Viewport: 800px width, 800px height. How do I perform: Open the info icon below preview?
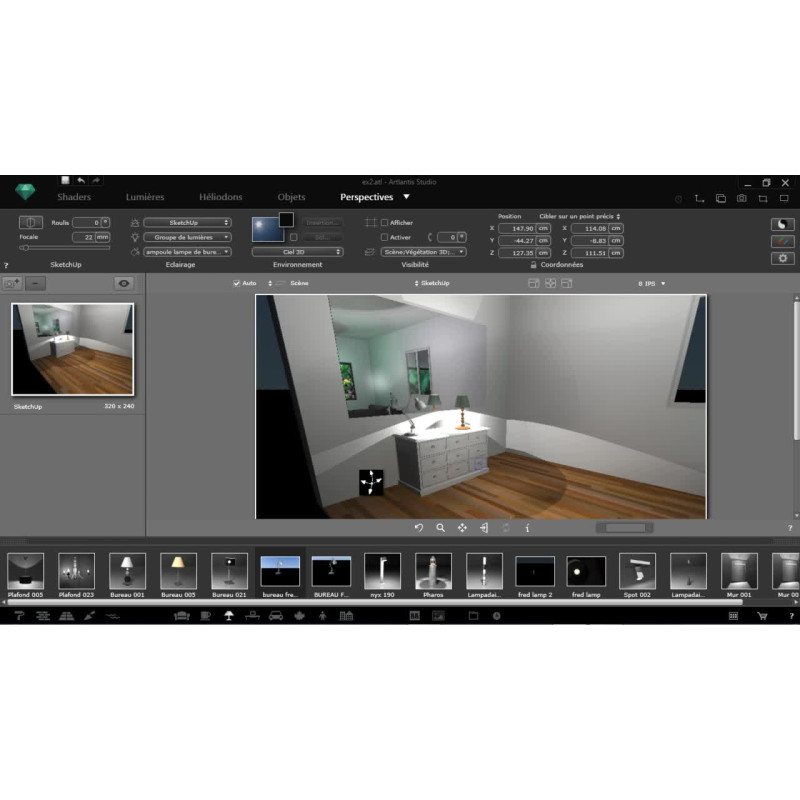527,527
